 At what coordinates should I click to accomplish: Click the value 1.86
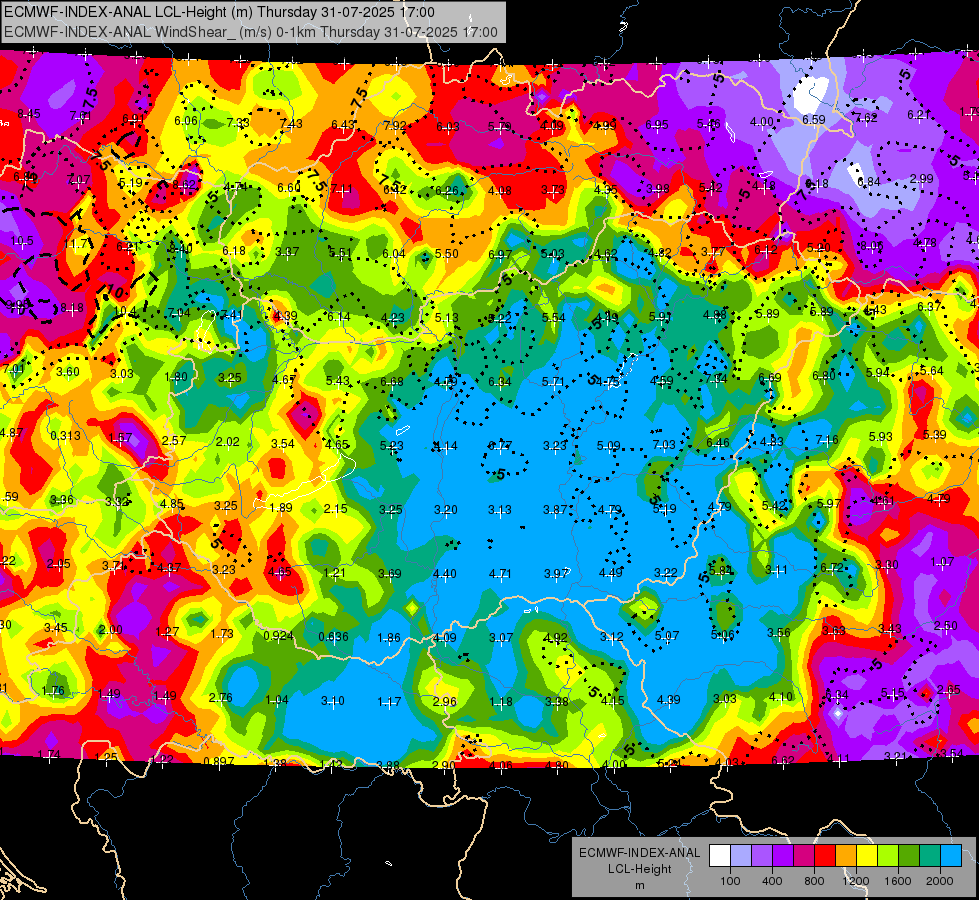(389, 638)
